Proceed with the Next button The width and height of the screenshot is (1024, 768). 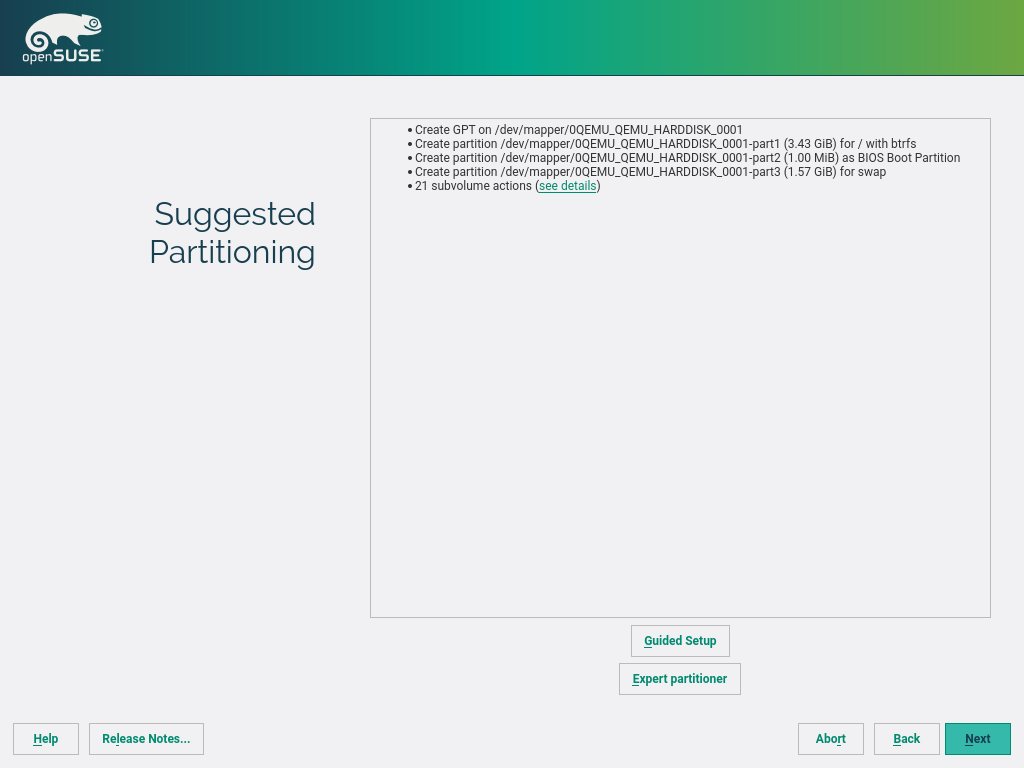coord(977,739)
